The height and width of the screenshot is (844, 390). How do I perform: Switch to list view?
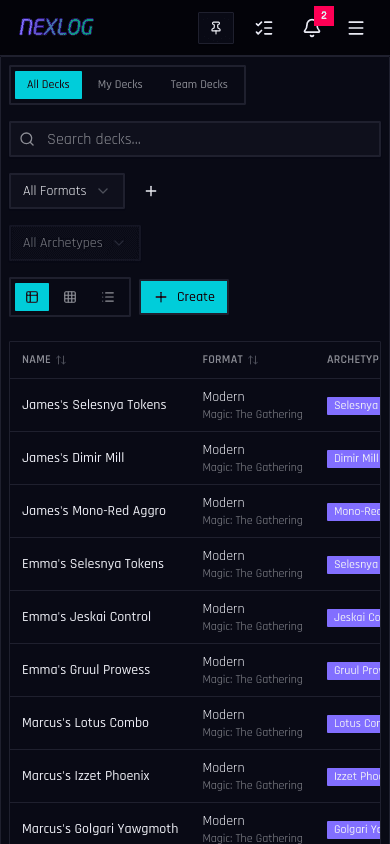click(x=108, y=297)
